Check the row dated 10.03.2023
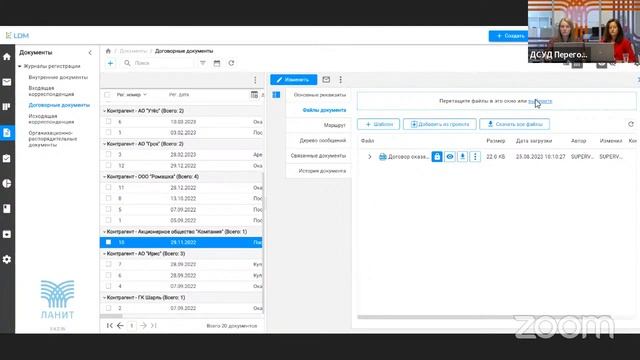 click(x=108, y=122)
